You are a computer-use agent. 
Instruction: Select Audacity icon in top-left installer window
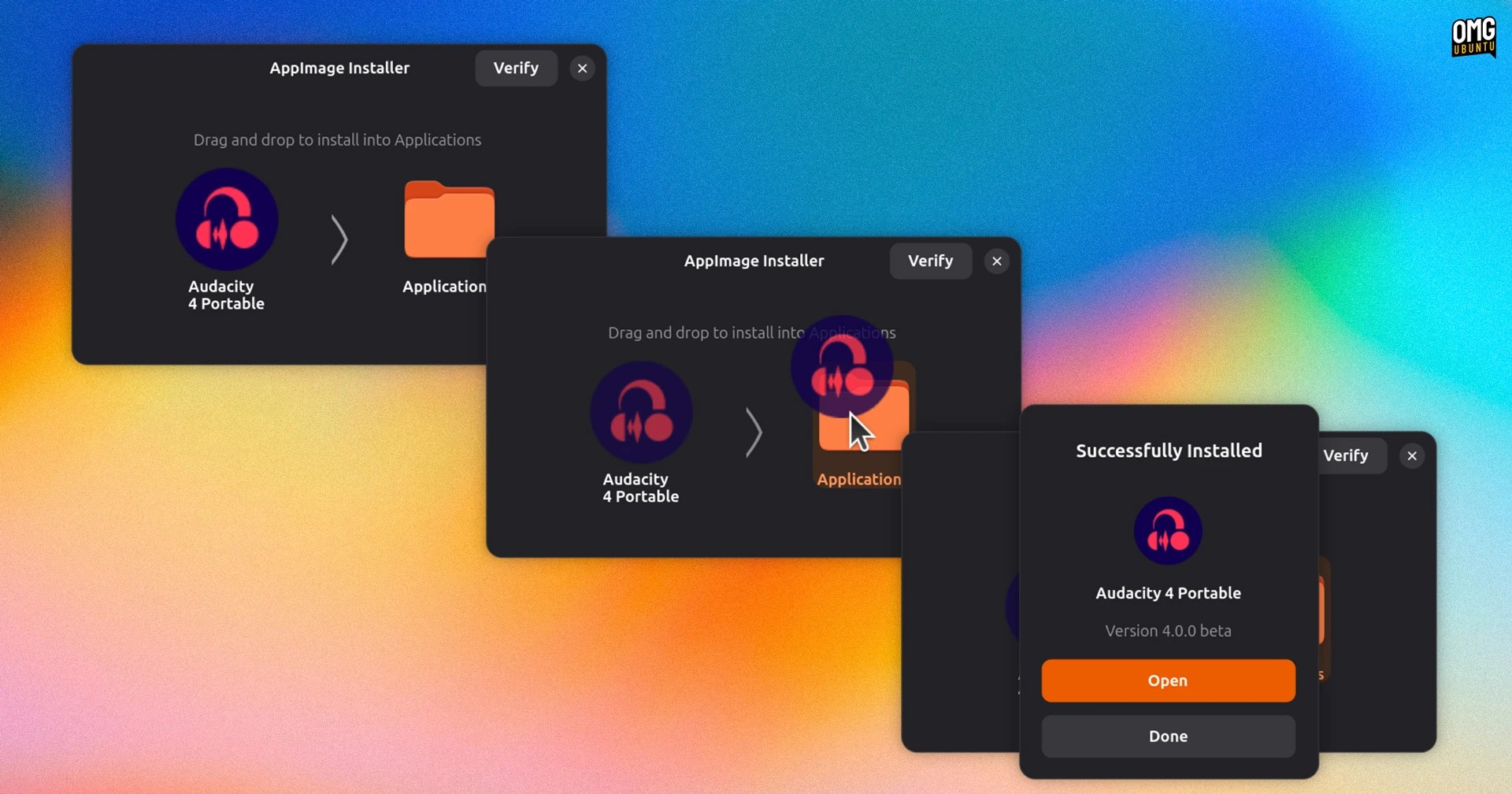coord(227,219)
